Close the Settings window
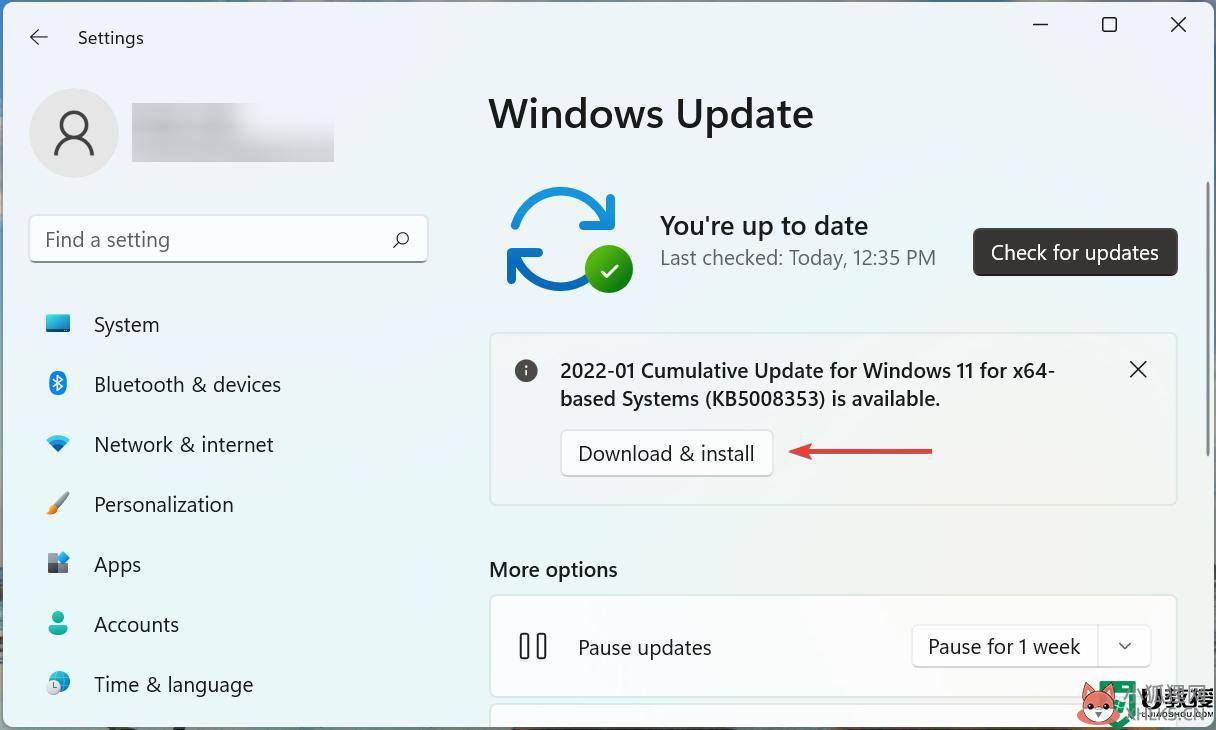 click(x=1178, y=25)
